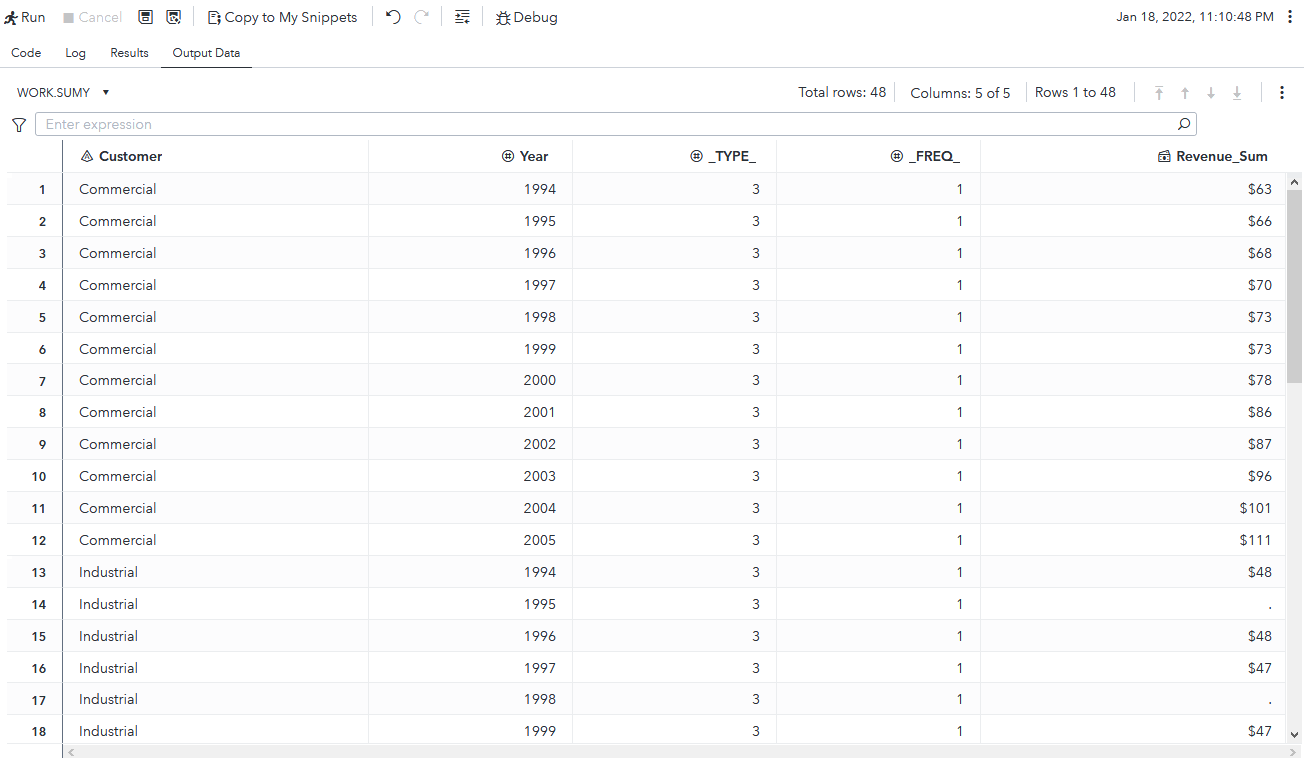Execute the filter expression search
This screenshot has width=1304, height=758.
tap(1184, 123)
